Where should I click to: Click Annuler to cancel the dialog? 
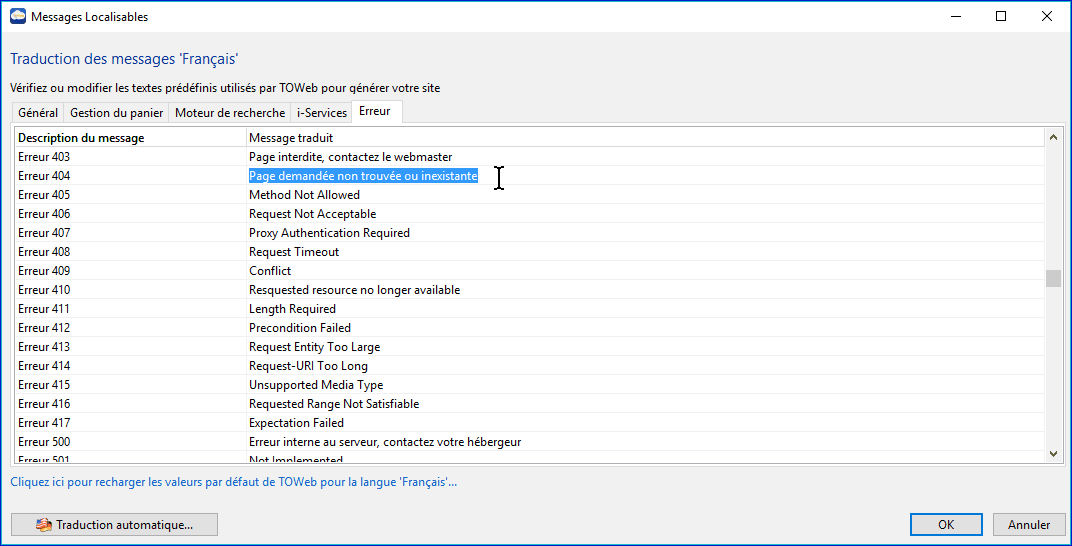click(x=1028, y=524)
